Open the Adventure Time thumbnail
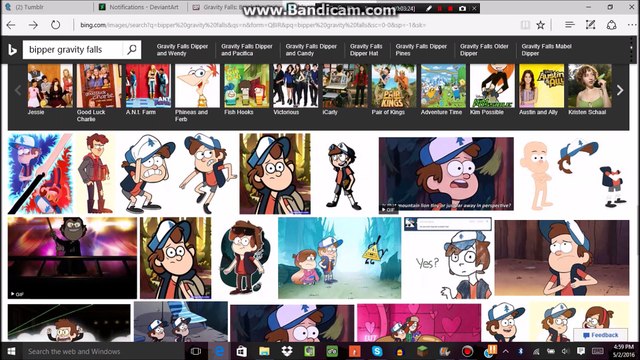640x360 pixels. coord(443,86)
